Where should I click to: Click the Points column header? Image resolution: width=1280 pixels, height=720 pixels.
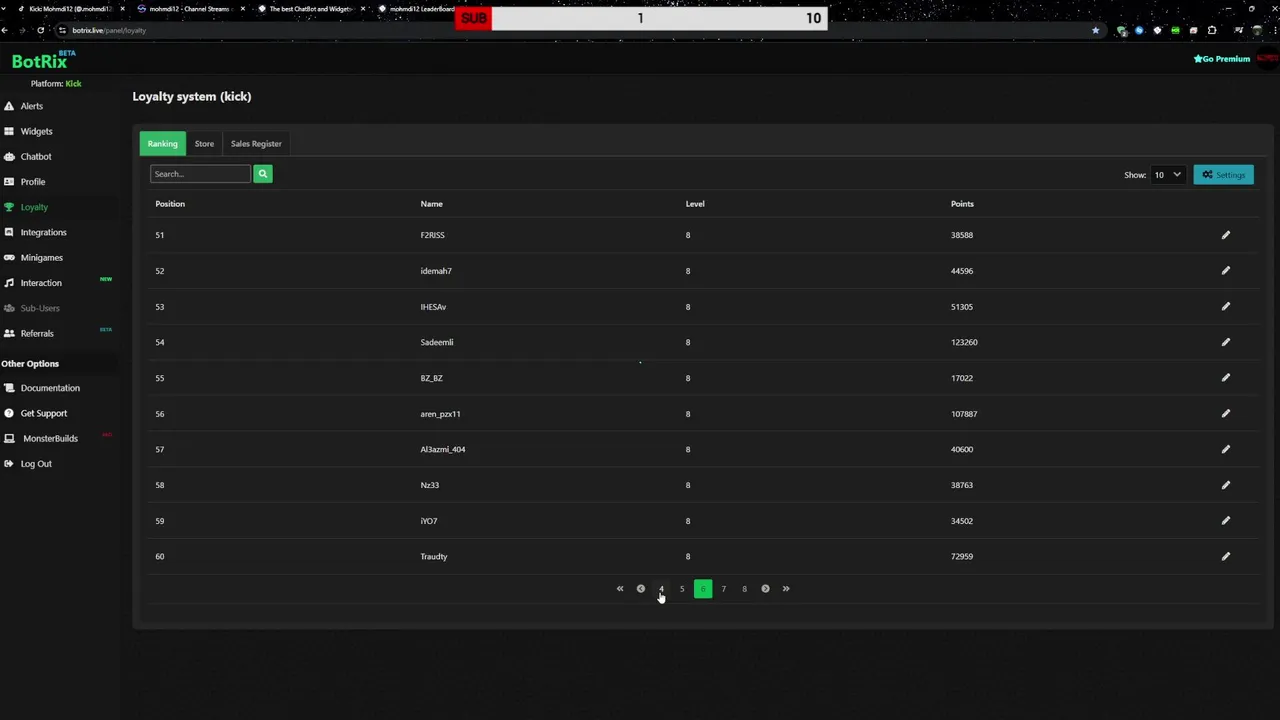click(x=962, y=204)
